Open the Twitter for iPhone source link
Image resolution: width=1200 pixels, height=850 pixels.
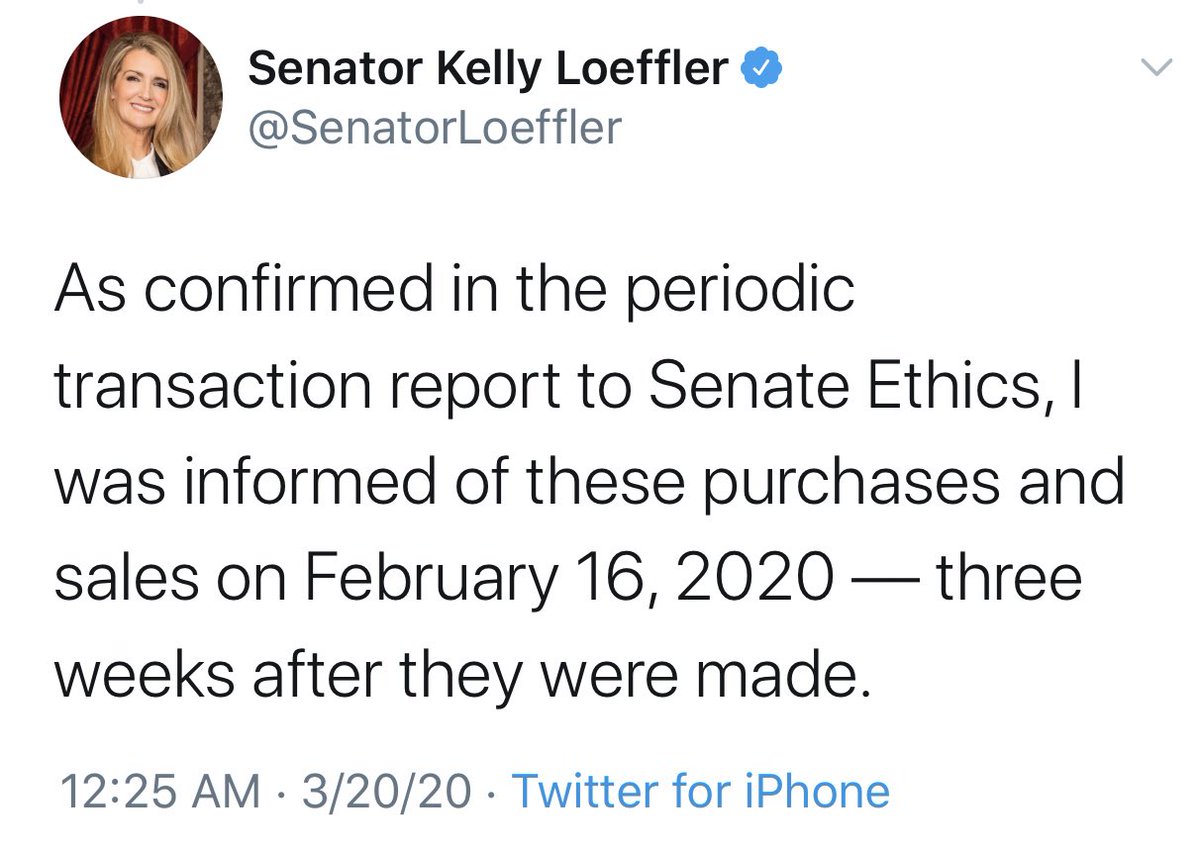[700, 792]
